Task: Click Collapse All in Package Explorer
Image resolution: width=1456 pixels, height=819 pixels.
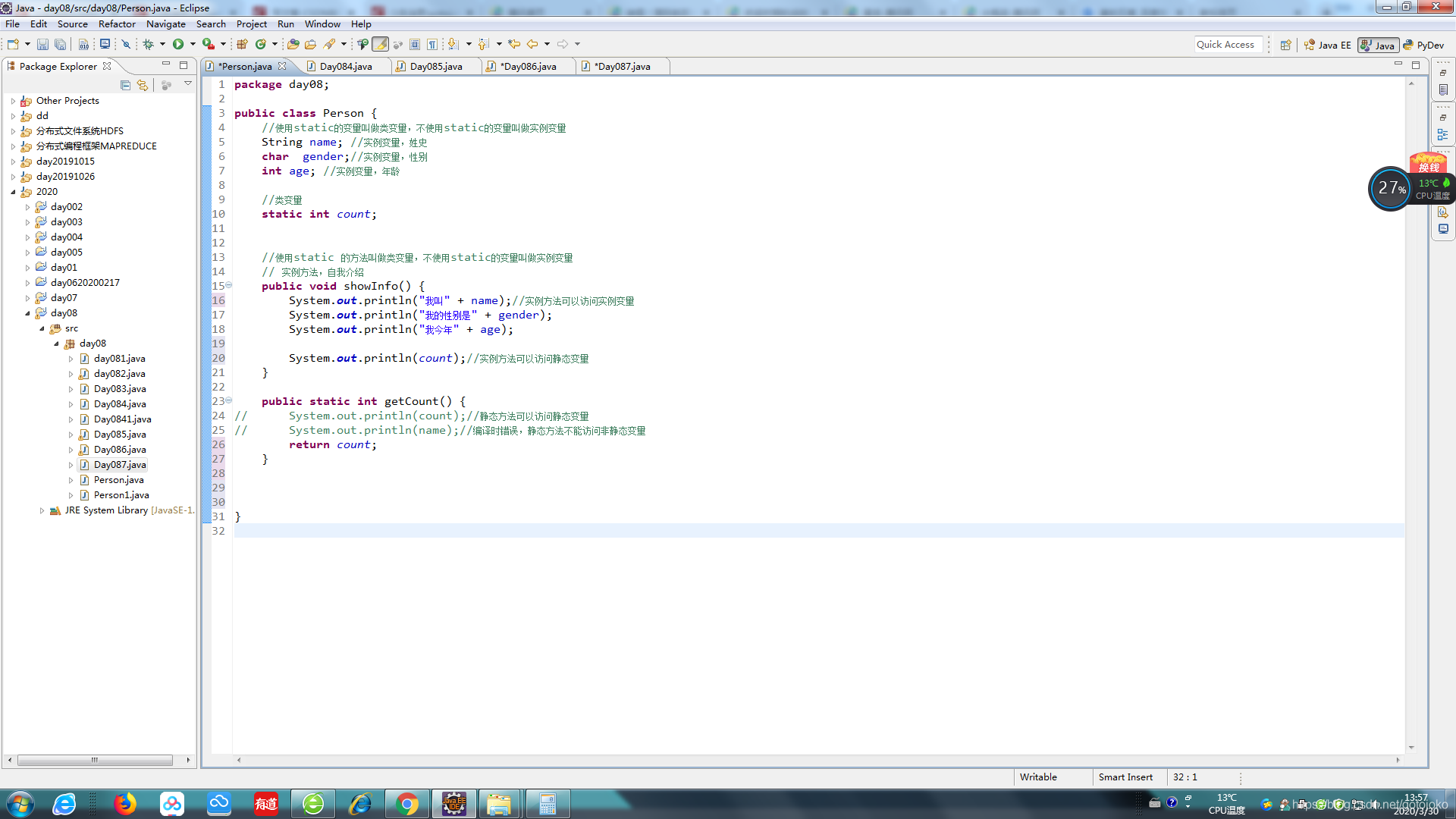Action: click(x=125, y=85)
